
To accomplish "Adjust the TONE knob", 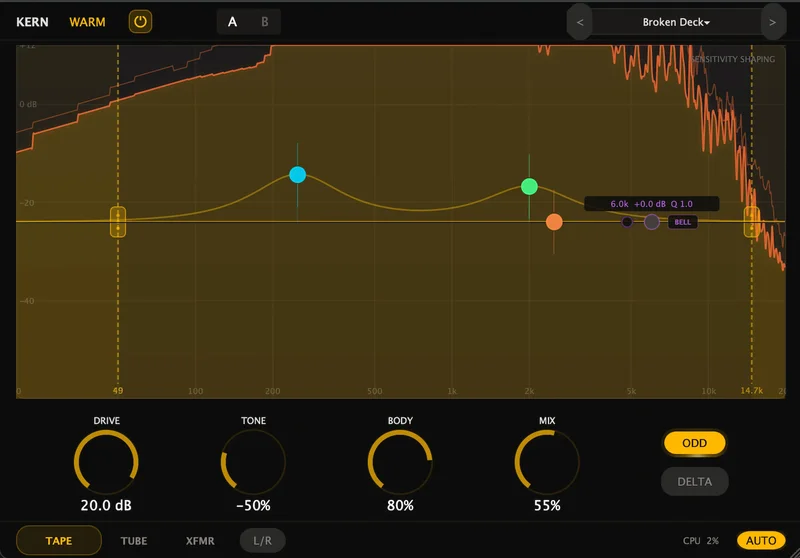I will [x=253, y=462].
